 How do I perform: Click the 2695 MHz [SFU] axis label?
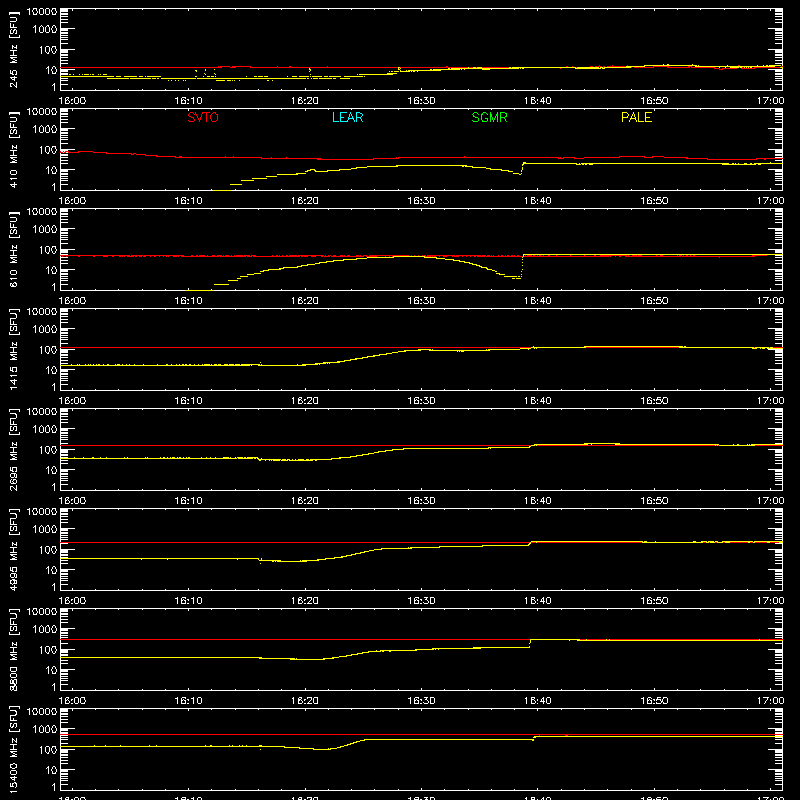pyautogui.click(x=14, y=449)
